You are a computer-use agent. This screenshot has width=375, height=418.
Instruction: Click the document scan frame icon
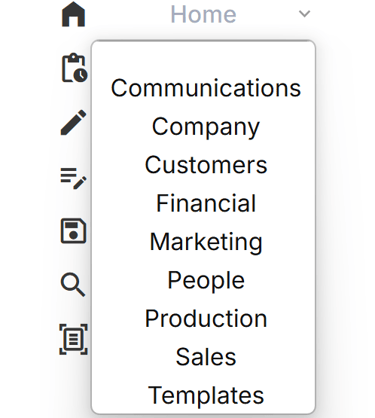[73, 339]
